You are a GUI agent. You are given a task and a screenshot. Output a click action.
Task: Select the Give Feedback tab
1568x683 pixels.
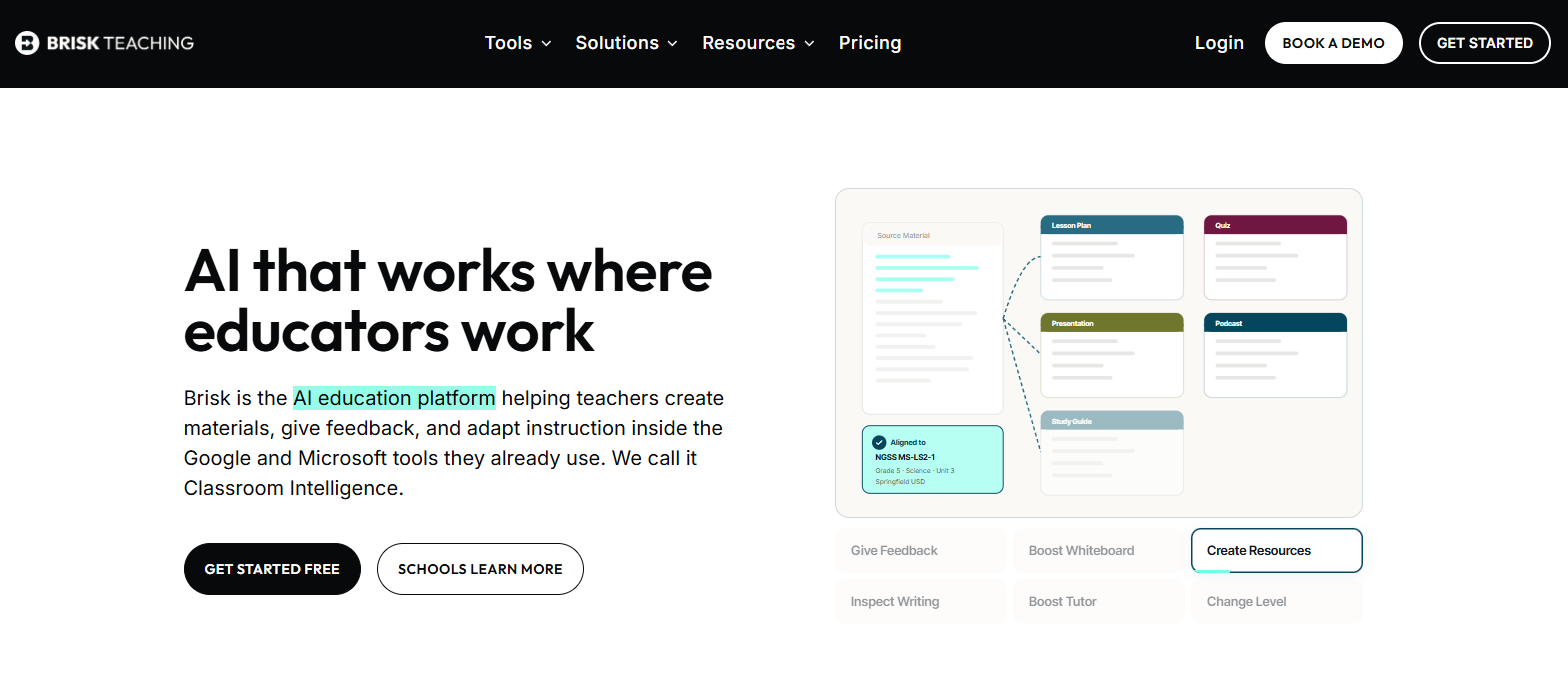(921, 551)
